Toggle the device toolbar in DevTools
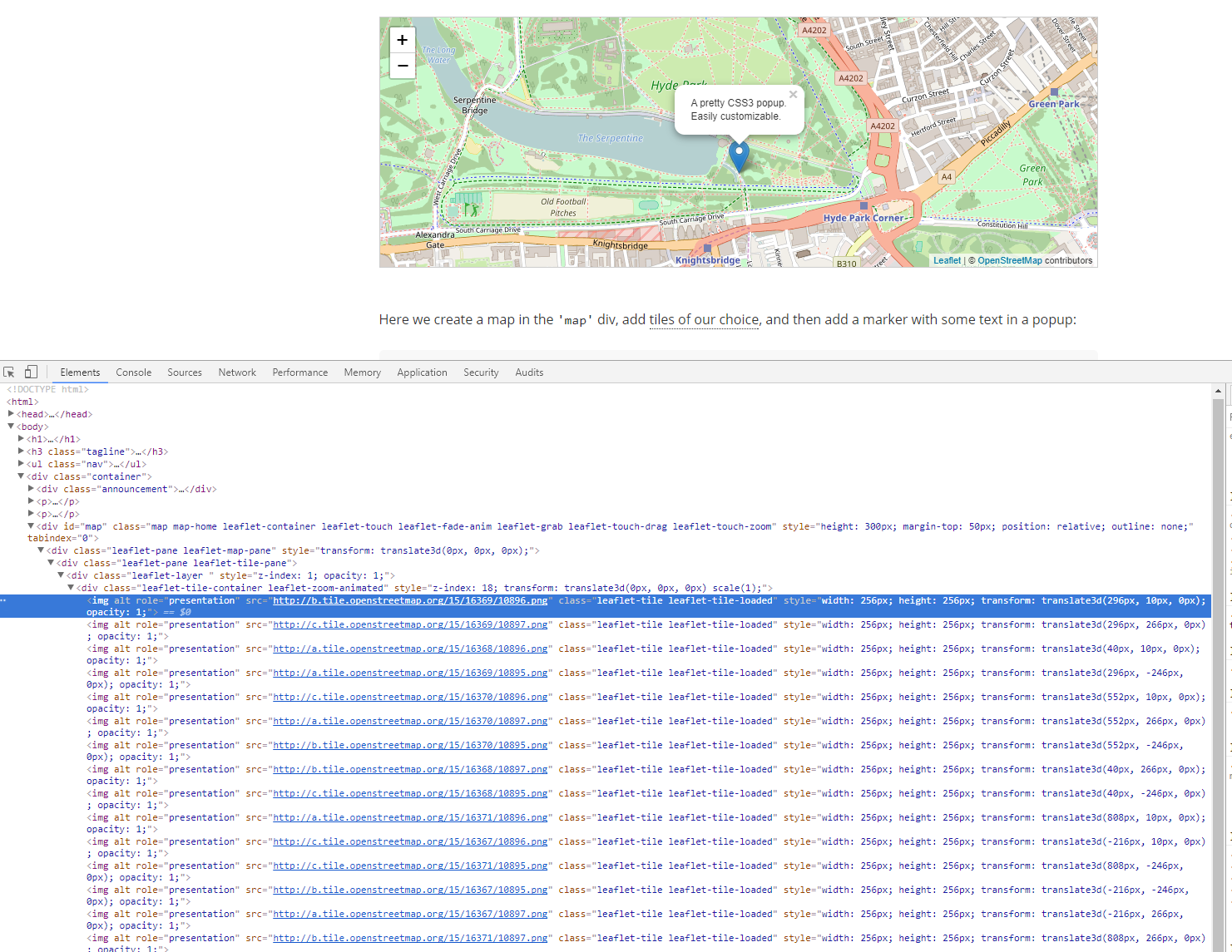 point(31,372)
